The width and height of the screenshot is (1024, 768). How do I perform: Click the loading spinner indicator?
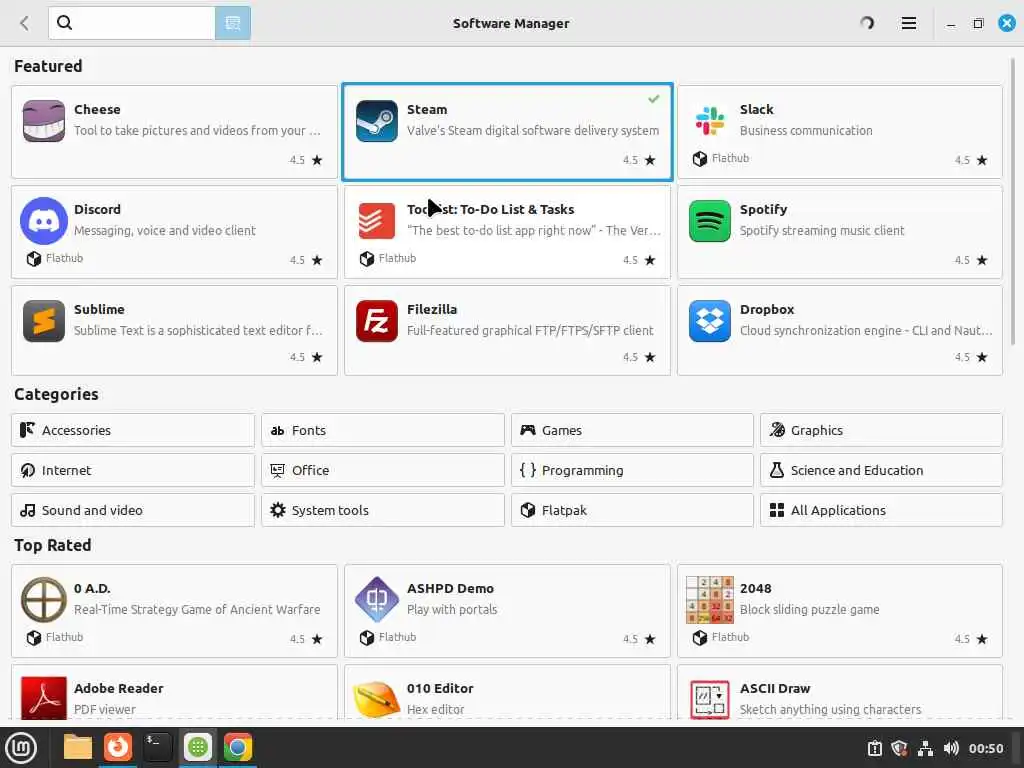(x=867, y=24)
